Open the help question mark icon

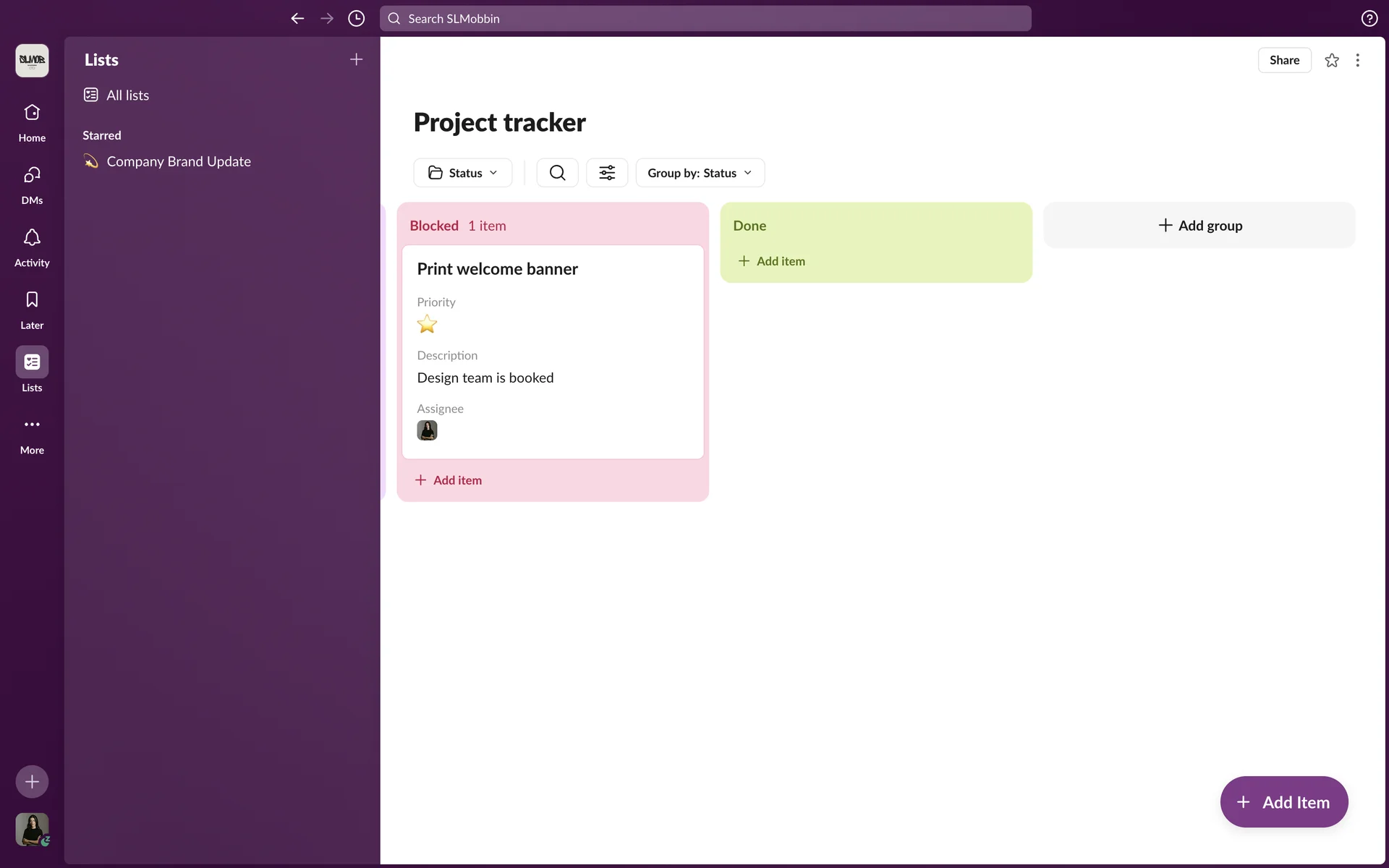[1369, 19]
